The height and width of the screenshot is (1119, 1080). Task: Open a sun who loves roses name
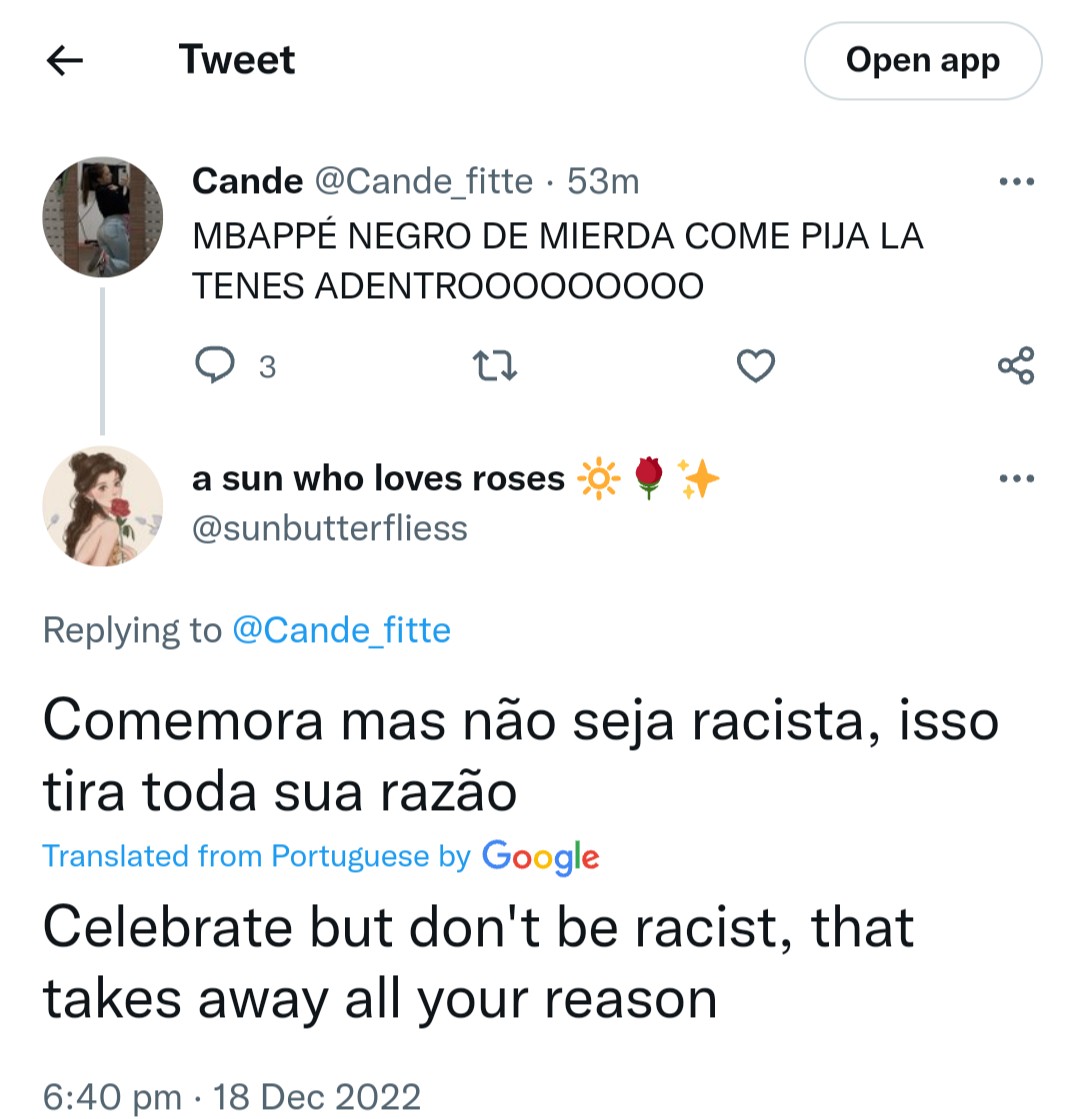pyautogui.click(x=378, y=478)
